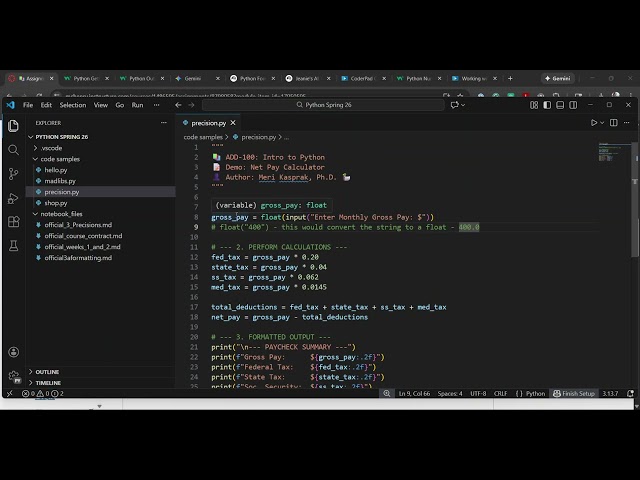Image resolution: width=640 pixels, height=480 pixels.
Task: Open the Selection menu
Action: 73,105
